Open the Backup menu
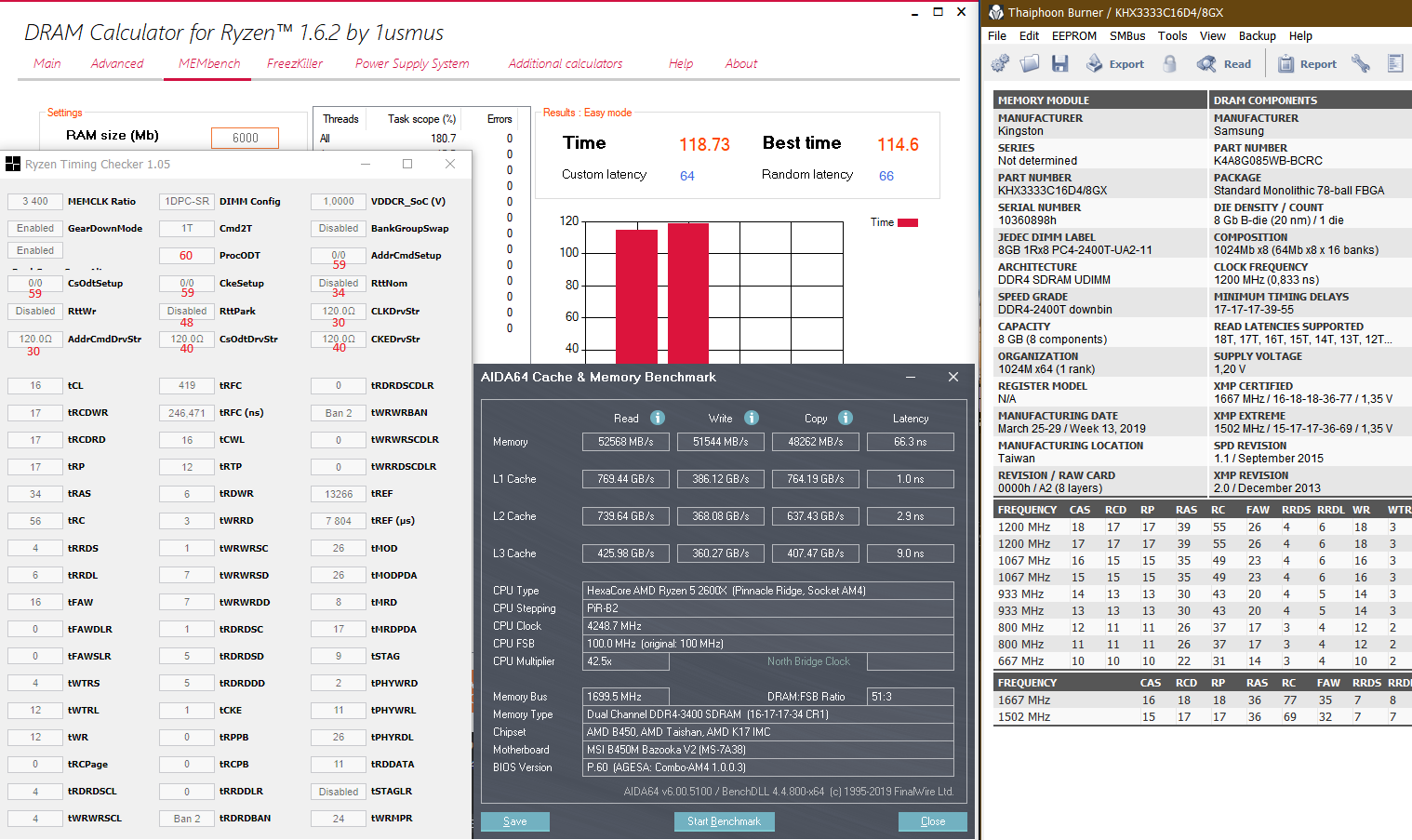 pyautogui.click(x=1258, y=36)
